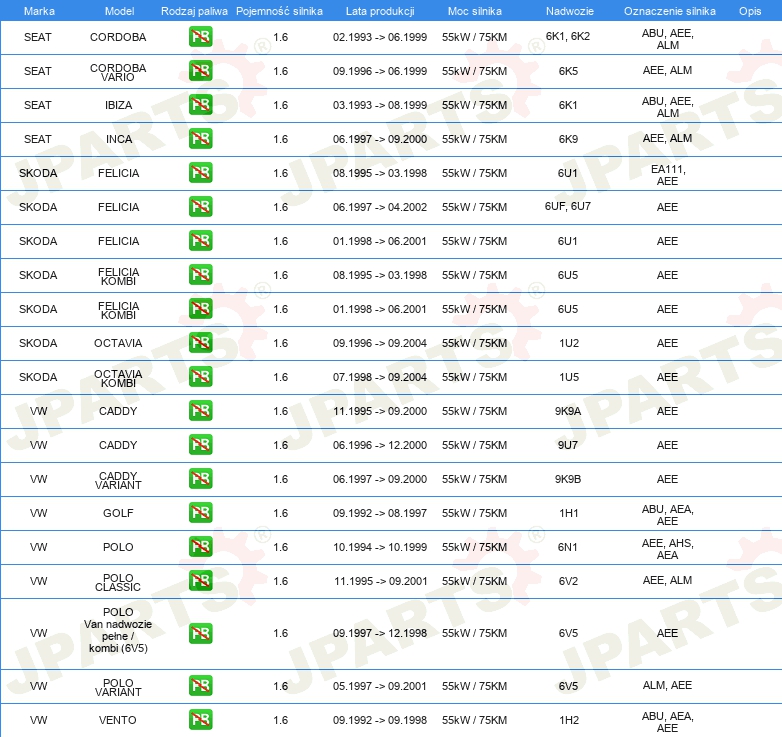782x737 pixels.
Task: Click the Nadwozie column header
Action: click(x=570, y=11)
